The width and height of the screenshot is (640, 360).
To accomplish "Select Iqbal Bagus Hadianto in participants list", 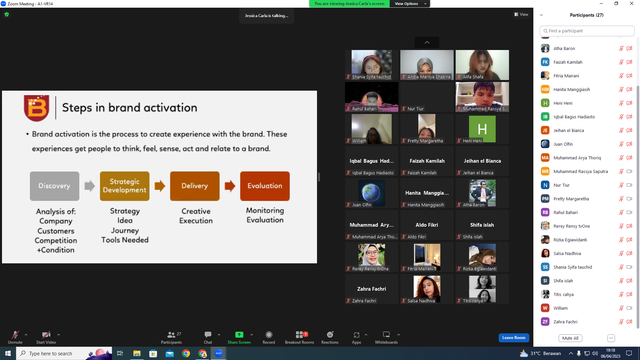I will 587,117.
